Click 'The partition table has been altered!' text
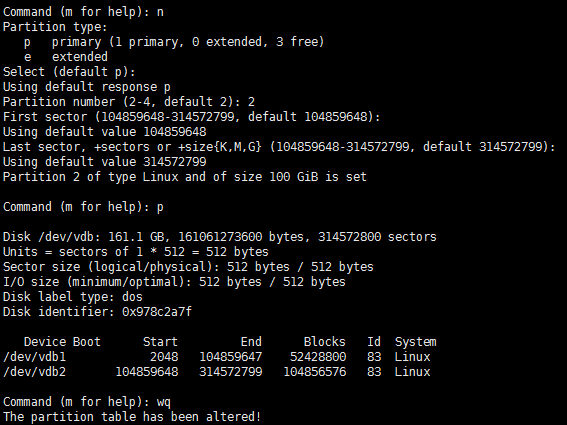Screen dimensions: 567x425 click(x=132, y=417)
